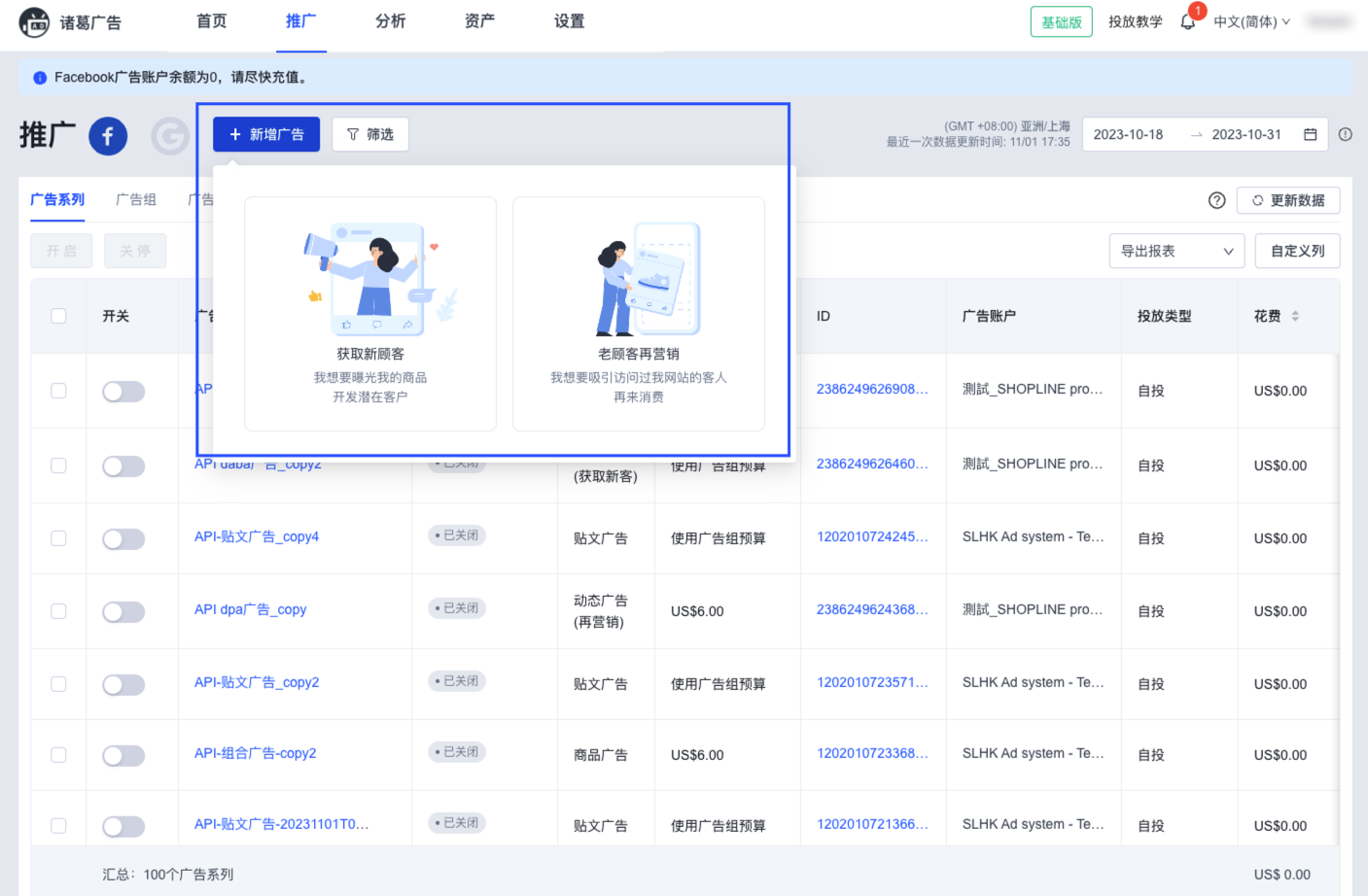Image resolution: width=1368 pixels, height=896 pixels.
Task: Open the notification bell
Action: 1187,22
